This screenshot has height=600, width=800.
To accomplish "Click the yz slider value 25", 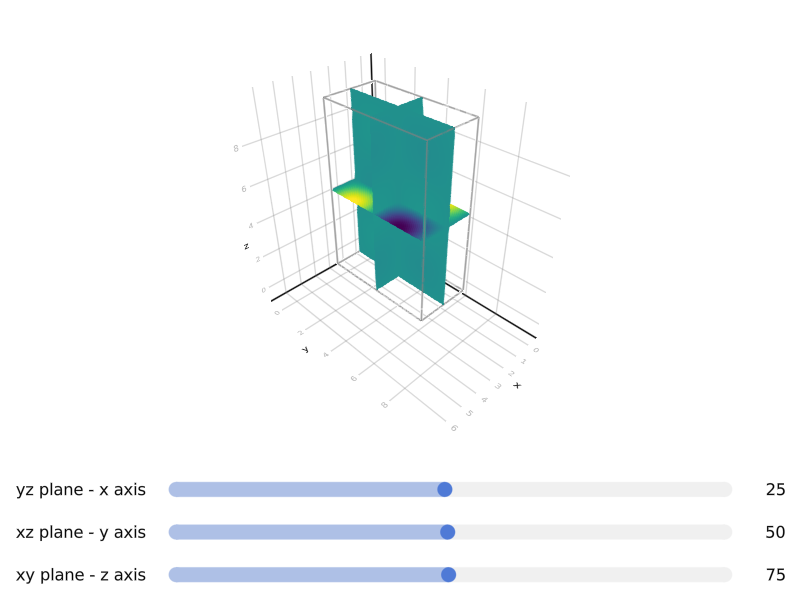I will [x=775, y=490].
